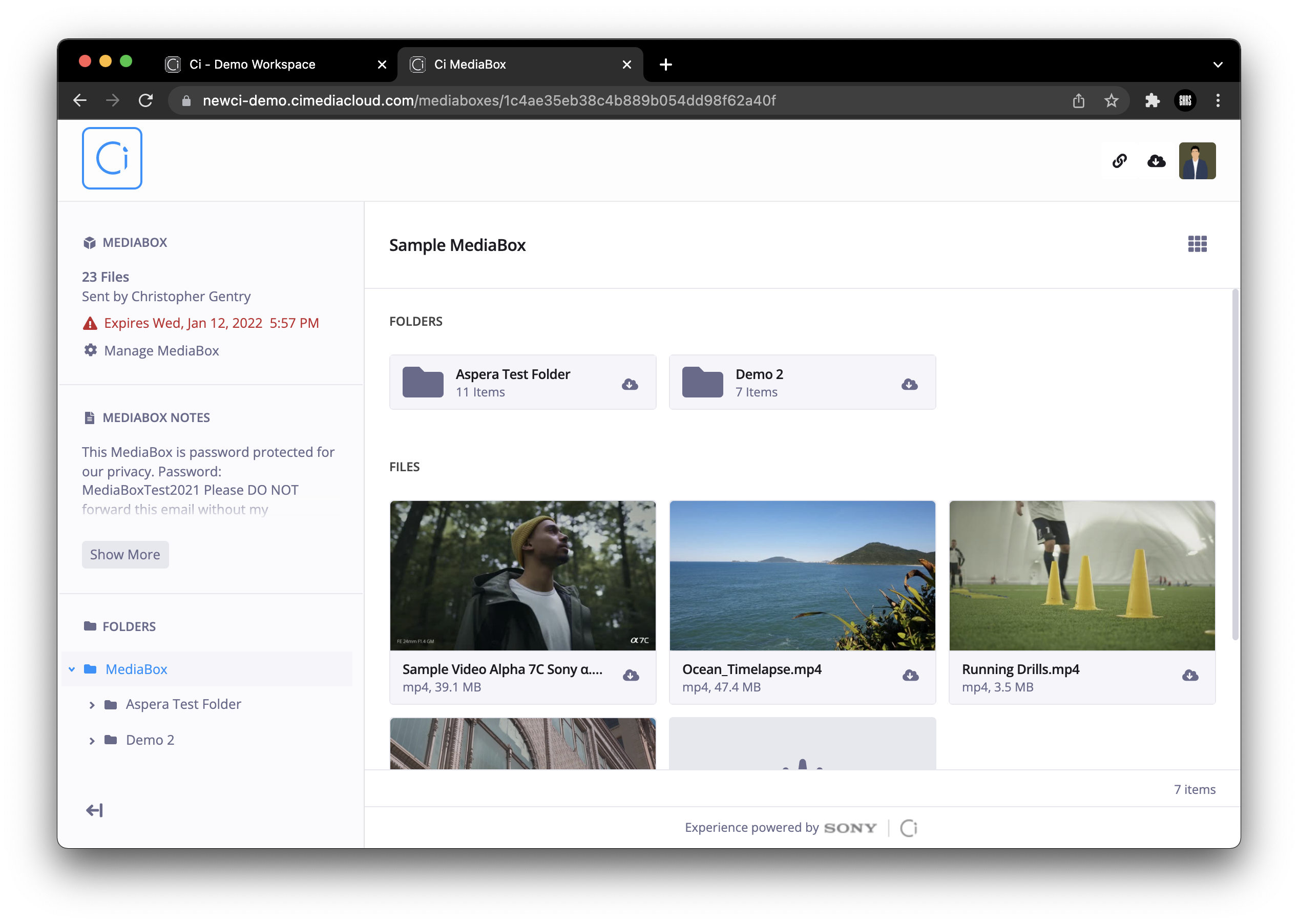
Task: Open the user profile avatar
Action: (x=1197, y=161)
